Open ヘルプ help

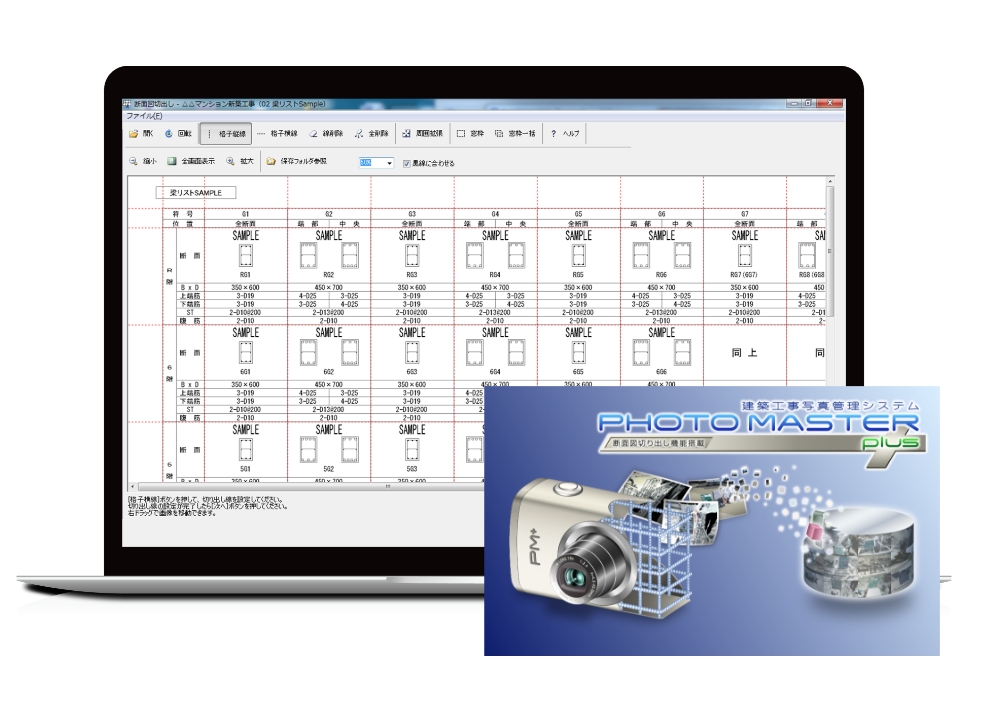tap(565, 134)
